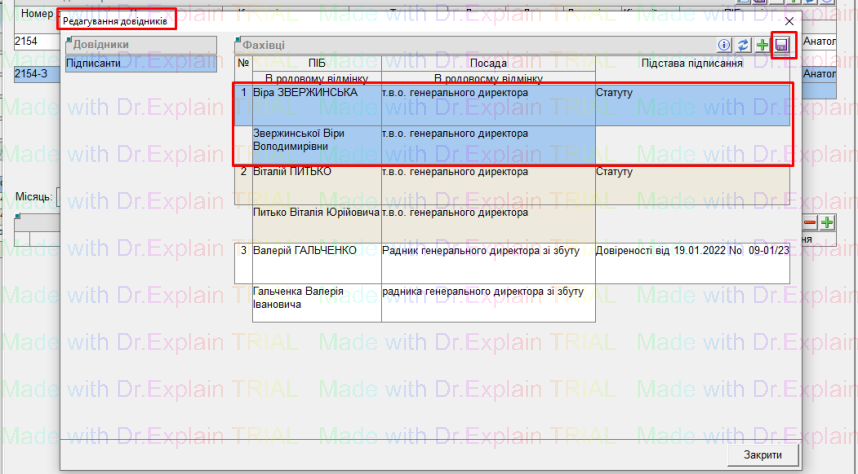Click Валерій ГАЛЬЧЕНКО name cell
The width and height of the screenshot is (858, 474).
pos(316,250)
